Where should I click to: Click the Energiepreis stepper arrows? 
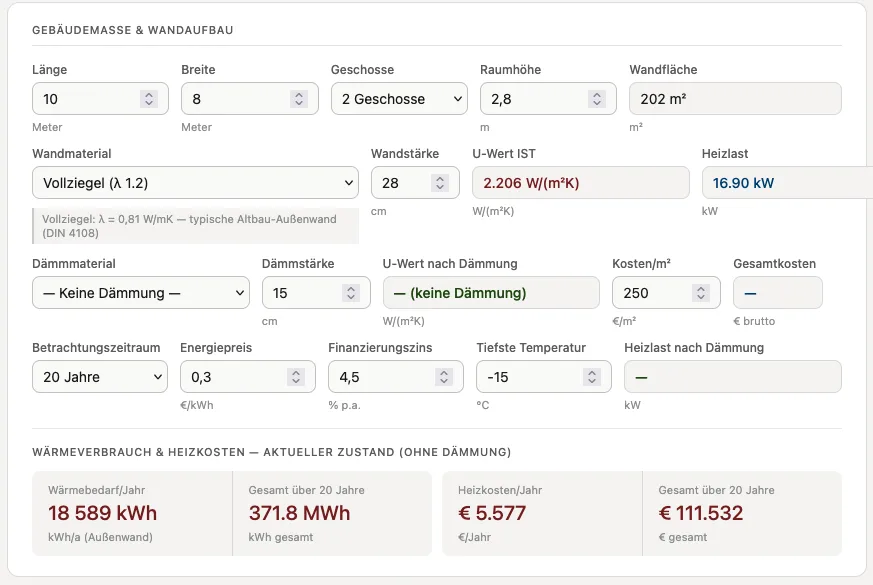[296, 377]
